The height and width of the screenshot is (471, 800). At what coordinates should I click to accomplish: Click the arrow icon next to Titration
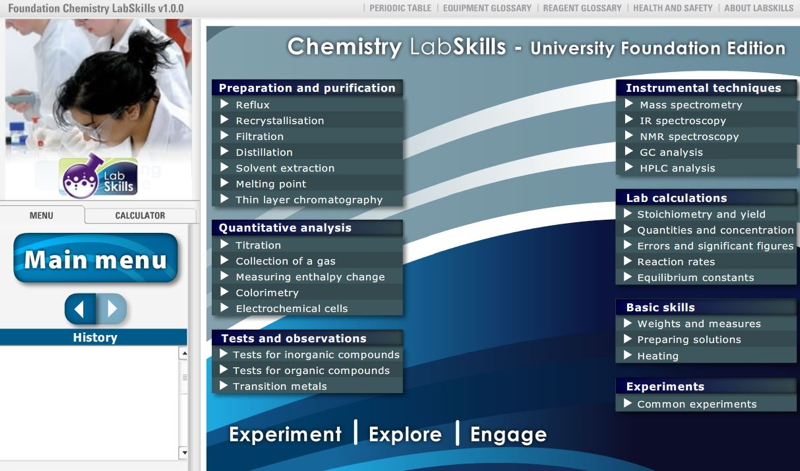click(x=224, y=245)
